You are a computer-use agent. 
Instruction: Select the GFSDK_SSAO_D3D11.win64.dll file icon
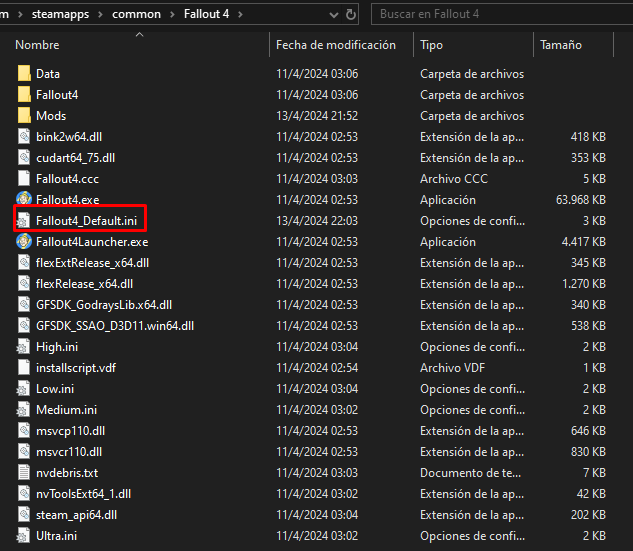click(24, 325)
